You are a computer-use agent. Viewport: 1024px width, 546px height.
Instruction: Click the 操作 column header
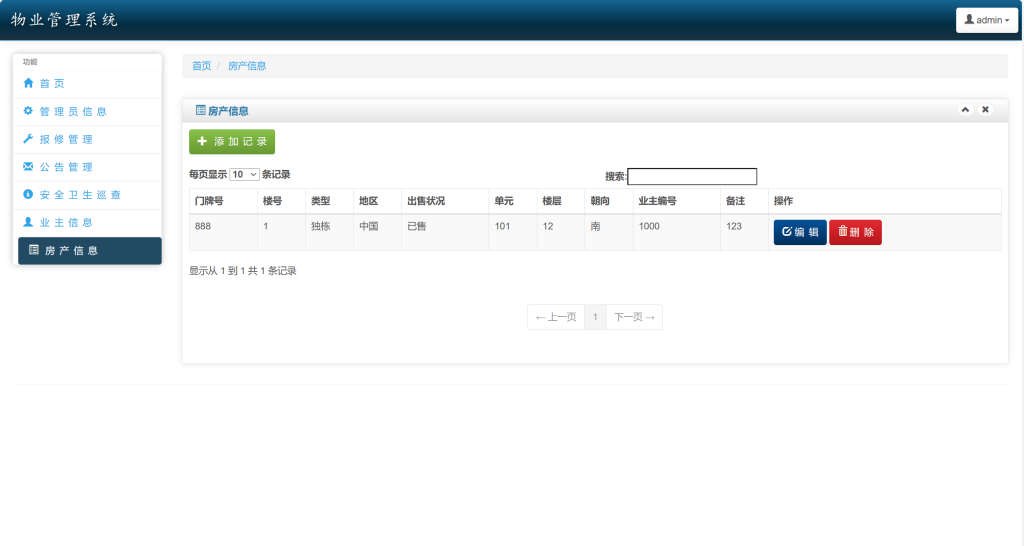coord(885,201)
